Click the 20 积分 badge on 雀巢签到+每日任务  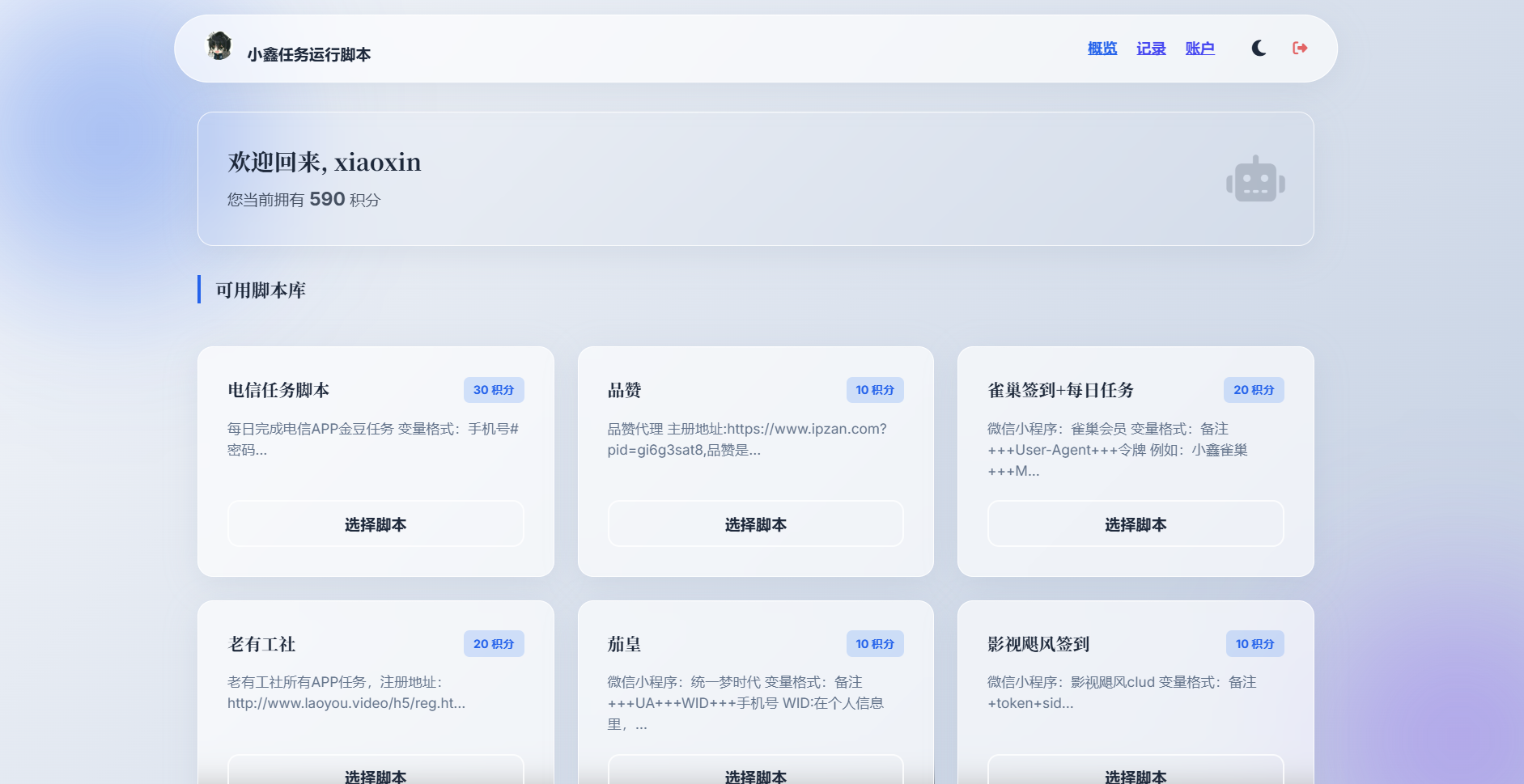click(1254, 389)
